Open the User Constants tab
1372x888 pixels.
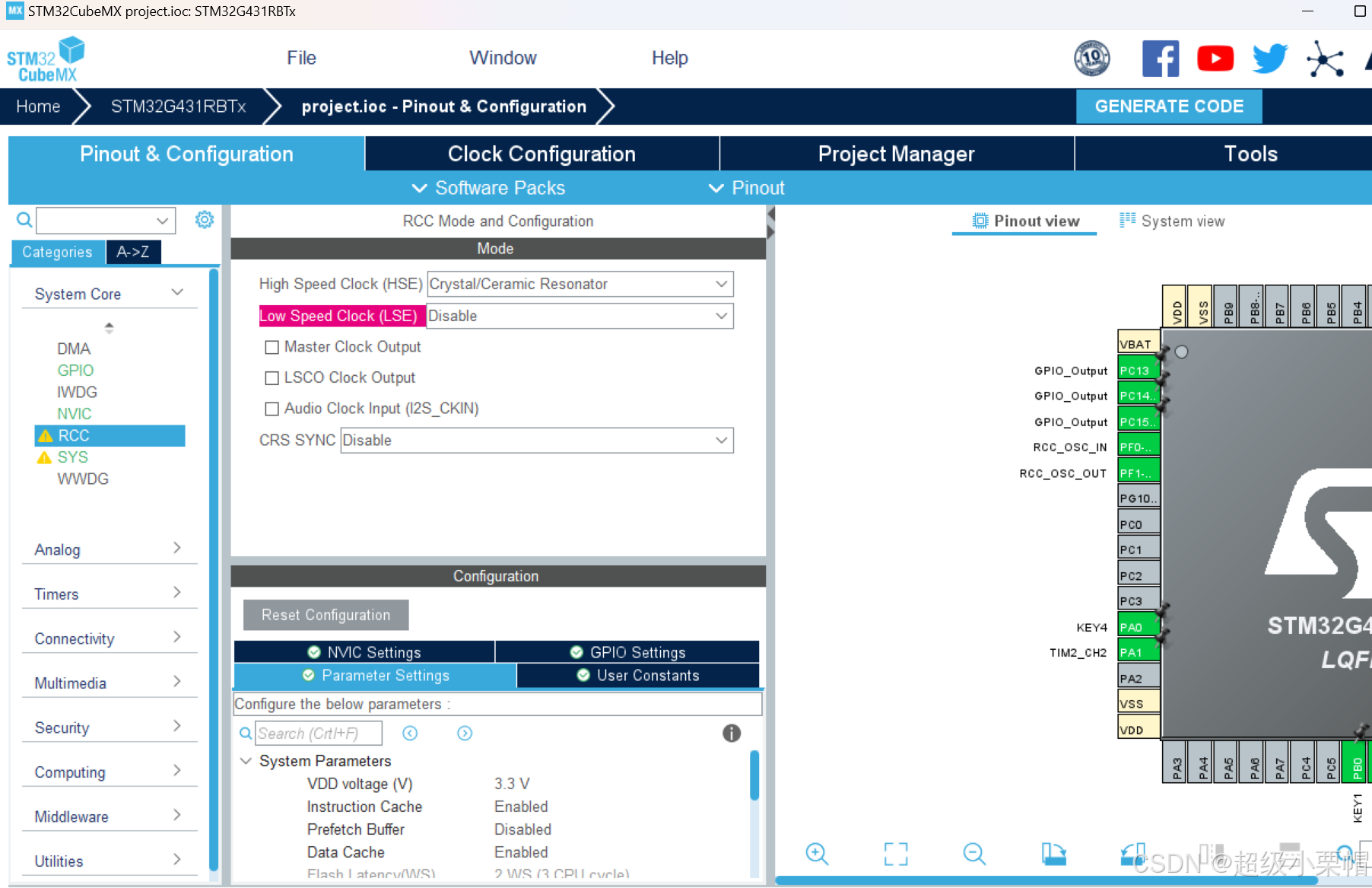coord(638,675)
